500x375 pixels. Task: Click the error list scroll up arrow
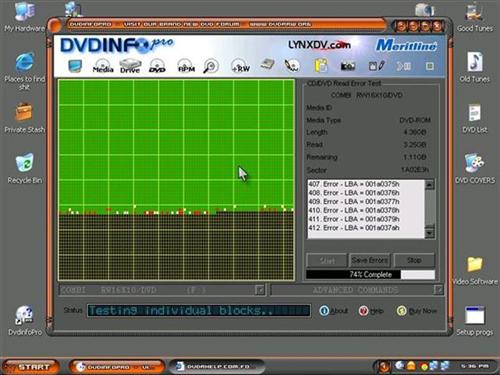click(x=430, y=184)
